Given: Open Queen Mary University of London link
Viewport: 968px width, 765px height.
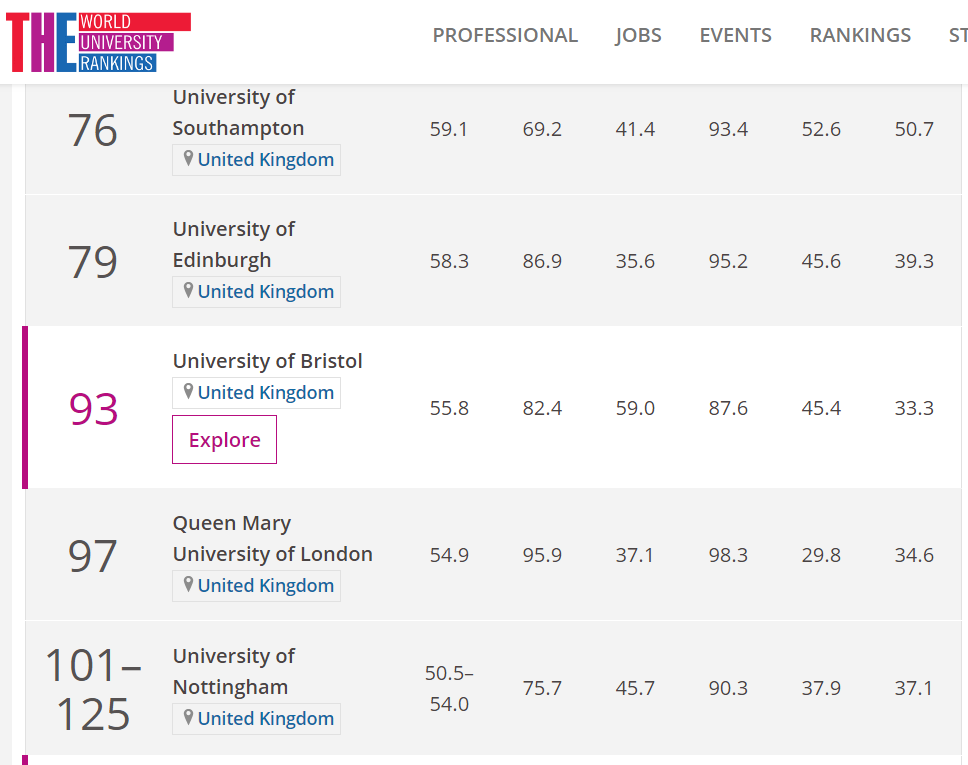Looking at the screenshot, I should pyautogui.click(x=272, y=538).
